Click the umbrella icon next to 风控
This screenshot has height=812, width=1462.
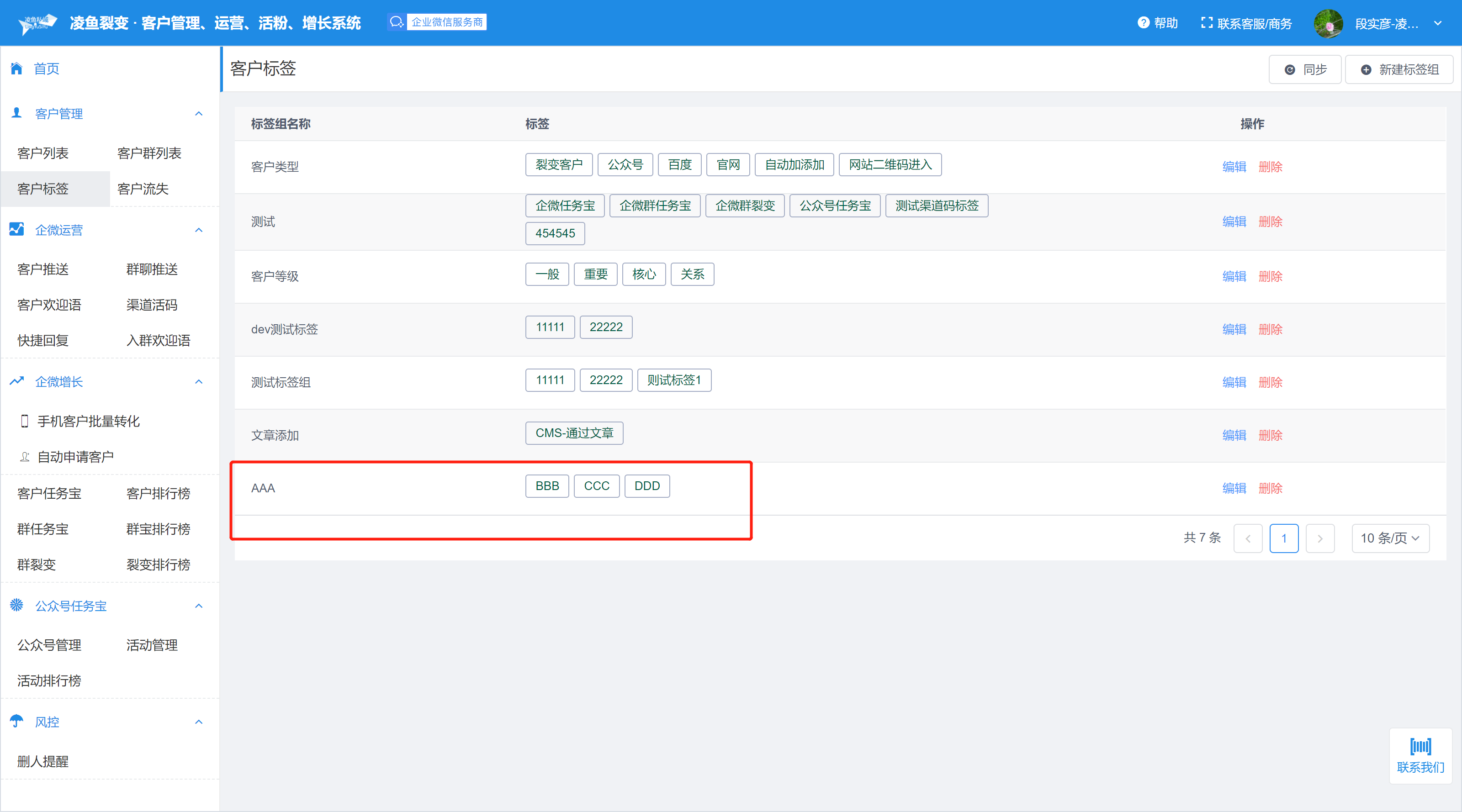coord(16,721)
